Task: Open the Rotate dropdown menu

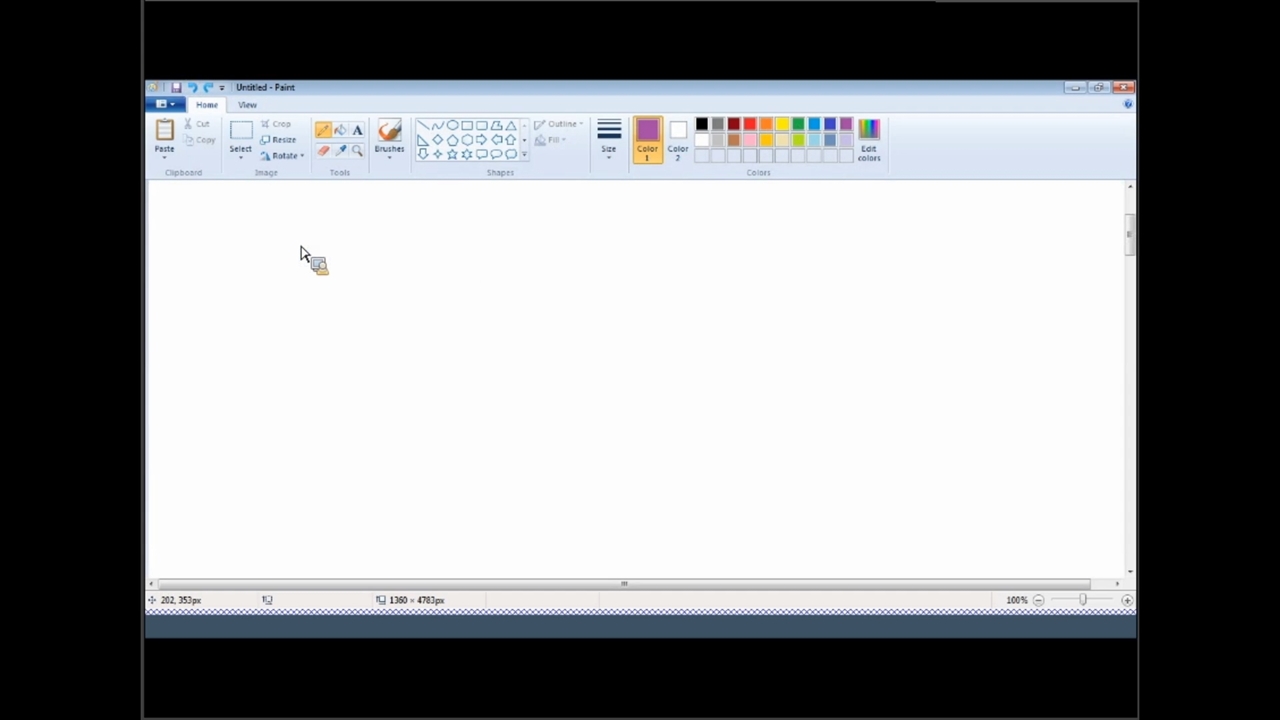Action: point(283,156)
